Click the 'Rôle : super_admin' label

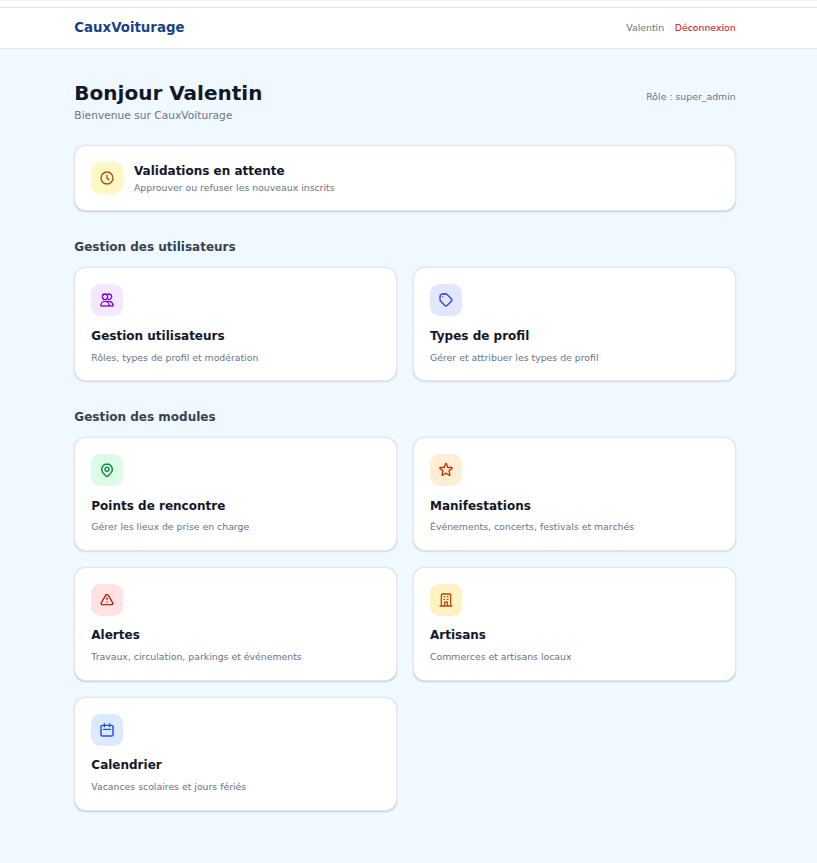(x=690, y=97)
